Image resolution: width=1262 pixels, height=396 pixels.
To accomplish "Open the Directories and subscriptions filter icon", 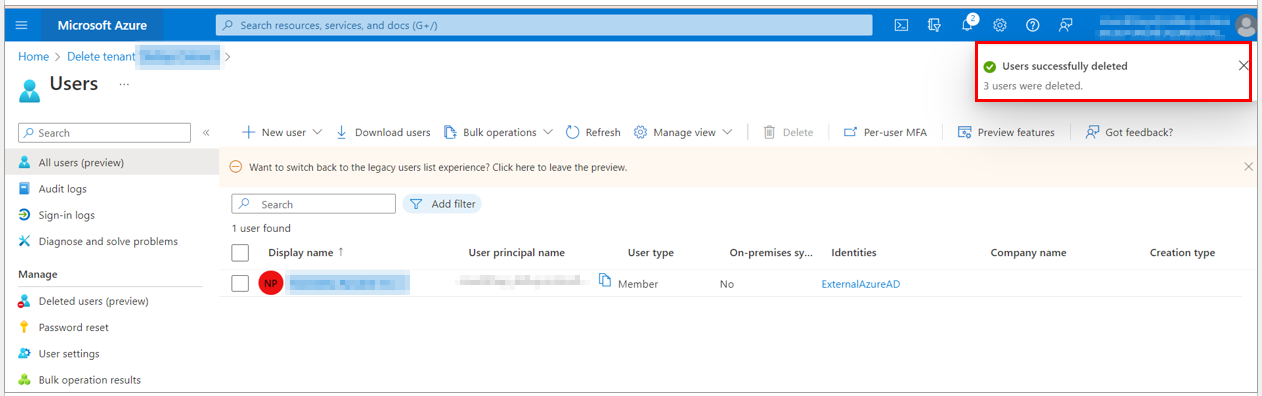I will pos(934,25).
